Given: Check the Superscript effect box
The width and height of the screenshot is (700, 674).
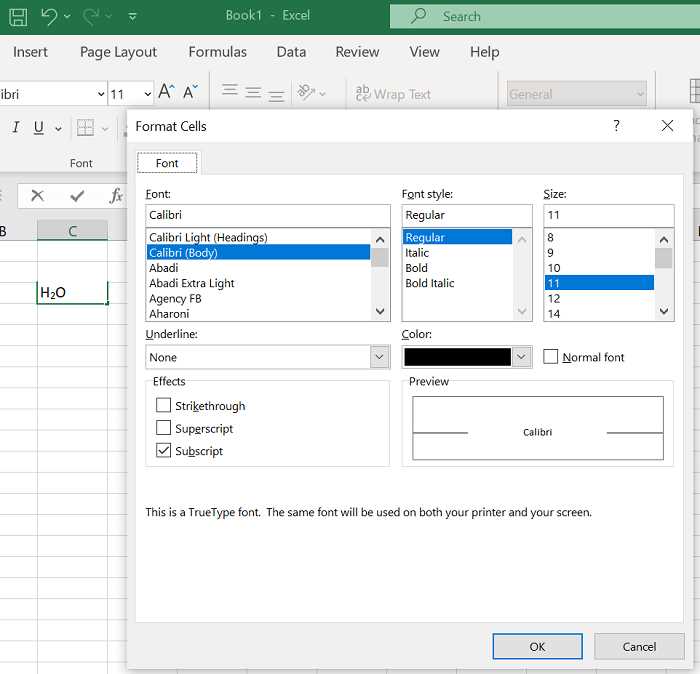Looking at the screenshot, I should [163, 428].
